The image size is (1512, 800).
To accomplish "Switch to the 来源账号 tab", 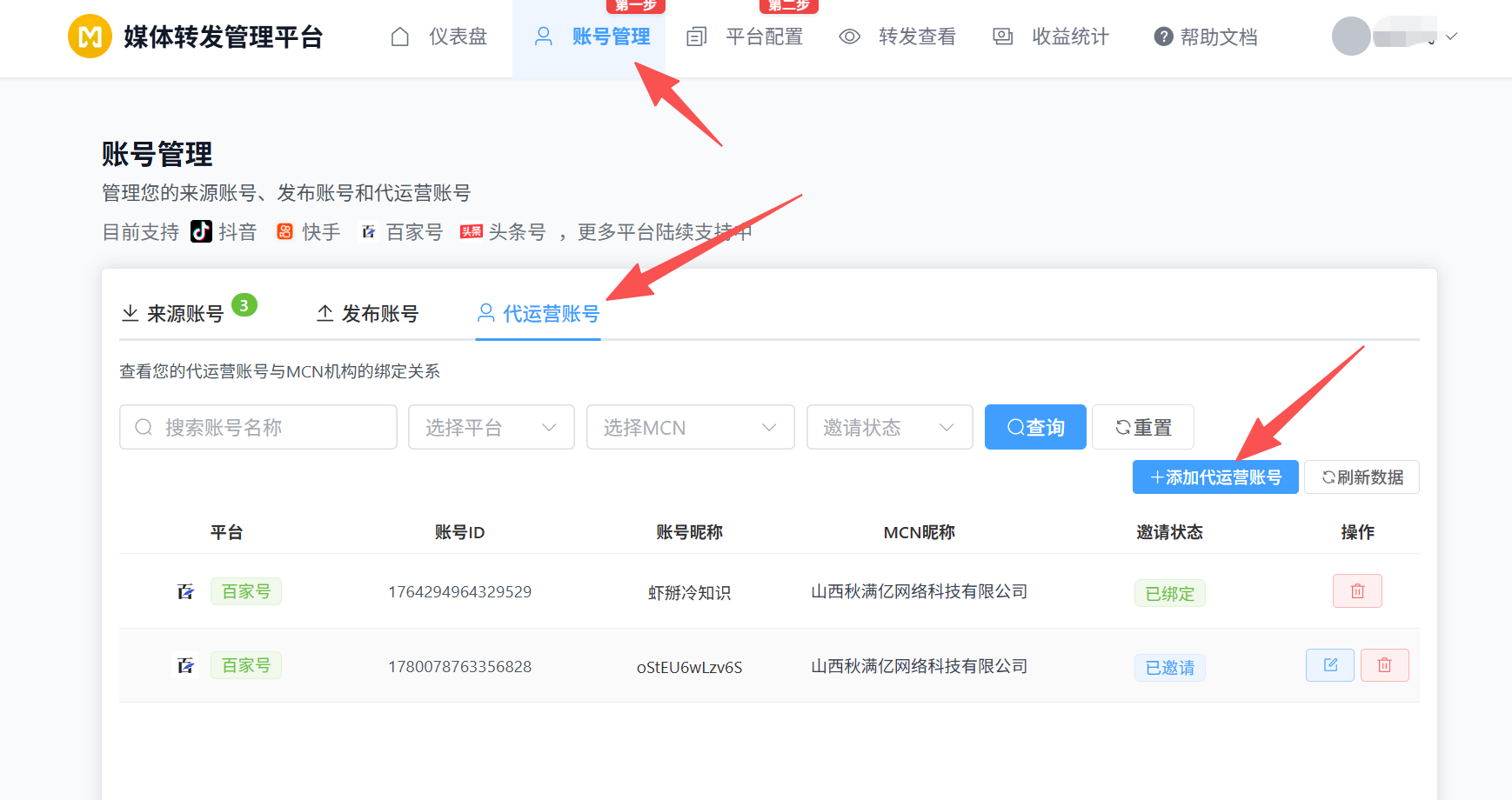I will point(184,314).
